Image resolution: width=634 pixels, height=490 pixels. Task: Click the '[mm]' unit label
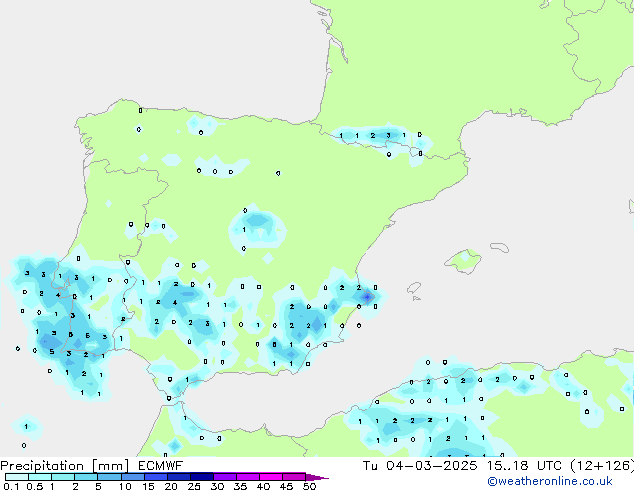click(110, 466)
